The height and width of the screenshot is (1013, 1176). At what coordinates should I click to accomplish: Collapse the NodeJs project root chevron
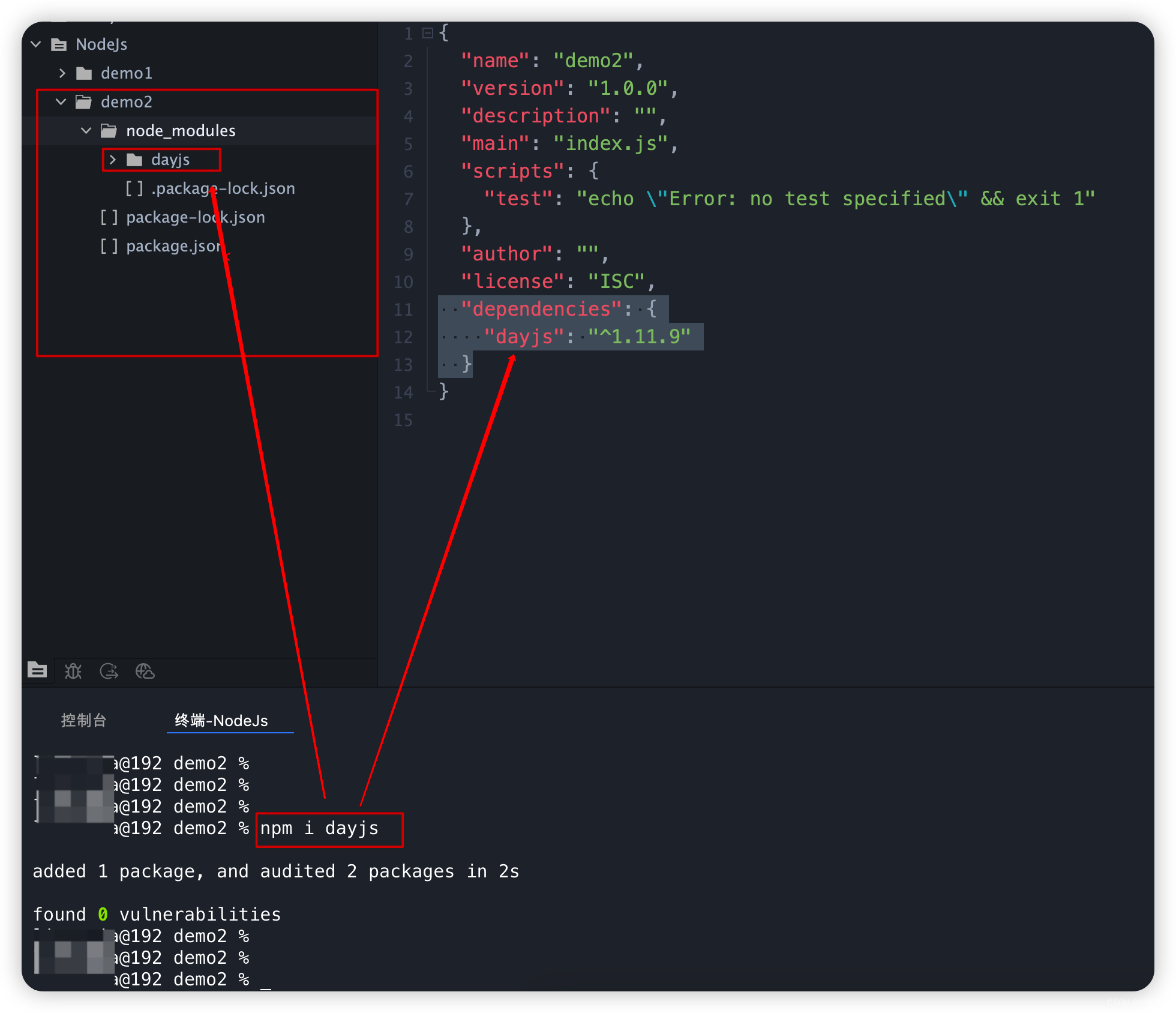coord(36,44)
